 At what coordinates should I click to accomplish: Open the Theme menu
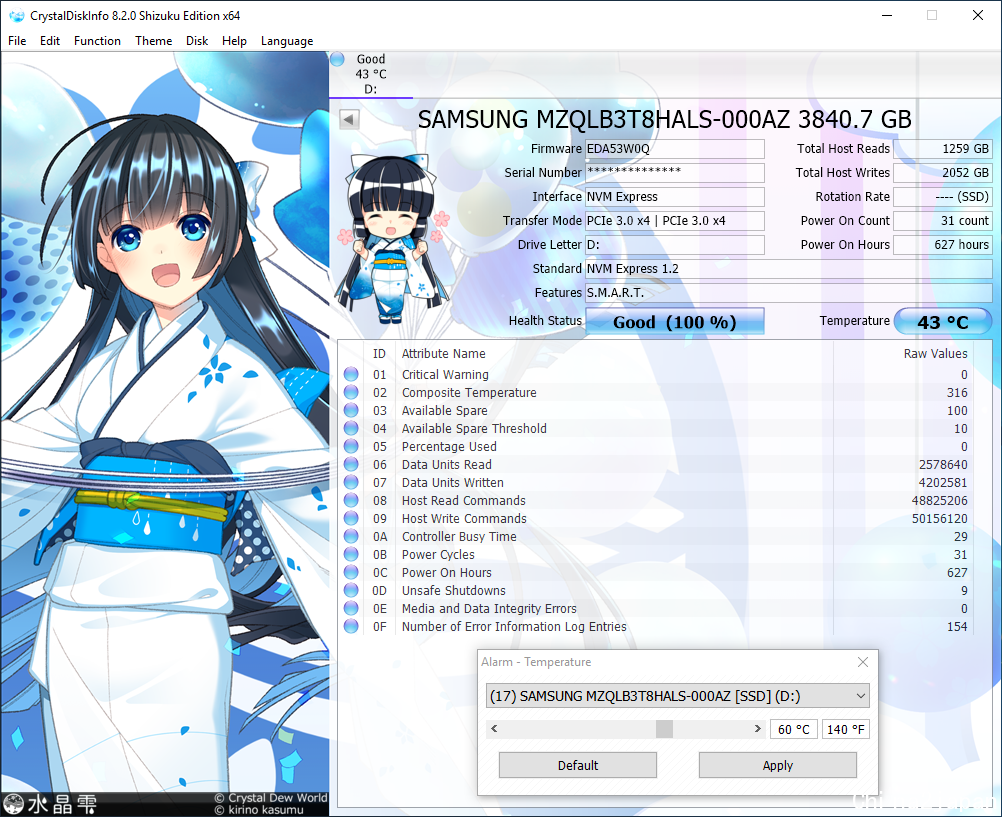153,41
